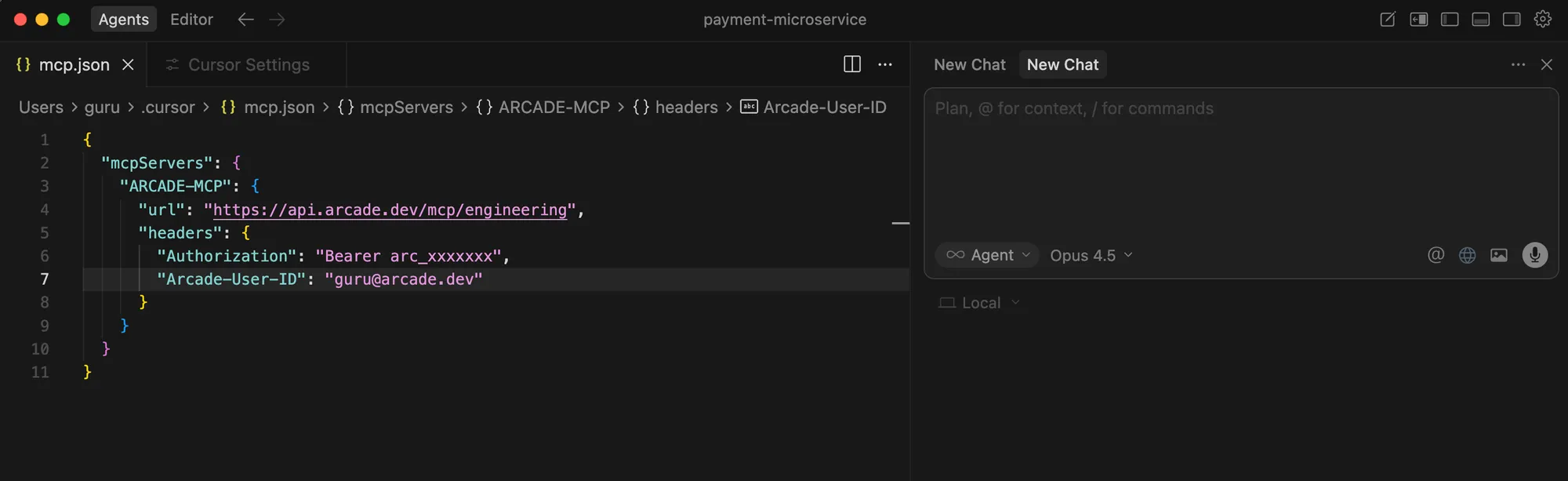The height and width of the screenshot is (481, 1568).
Task: Switch to the Cursor Settings tab
Action: pos(248,64)
